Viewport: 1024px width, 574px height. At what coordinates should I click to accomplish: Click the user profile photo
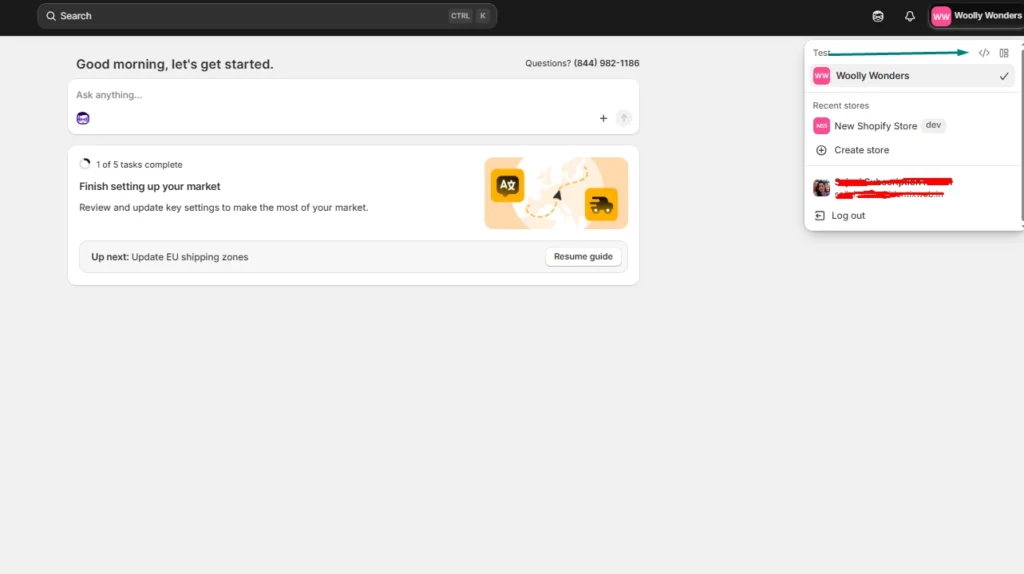click(x=822, y=188)
